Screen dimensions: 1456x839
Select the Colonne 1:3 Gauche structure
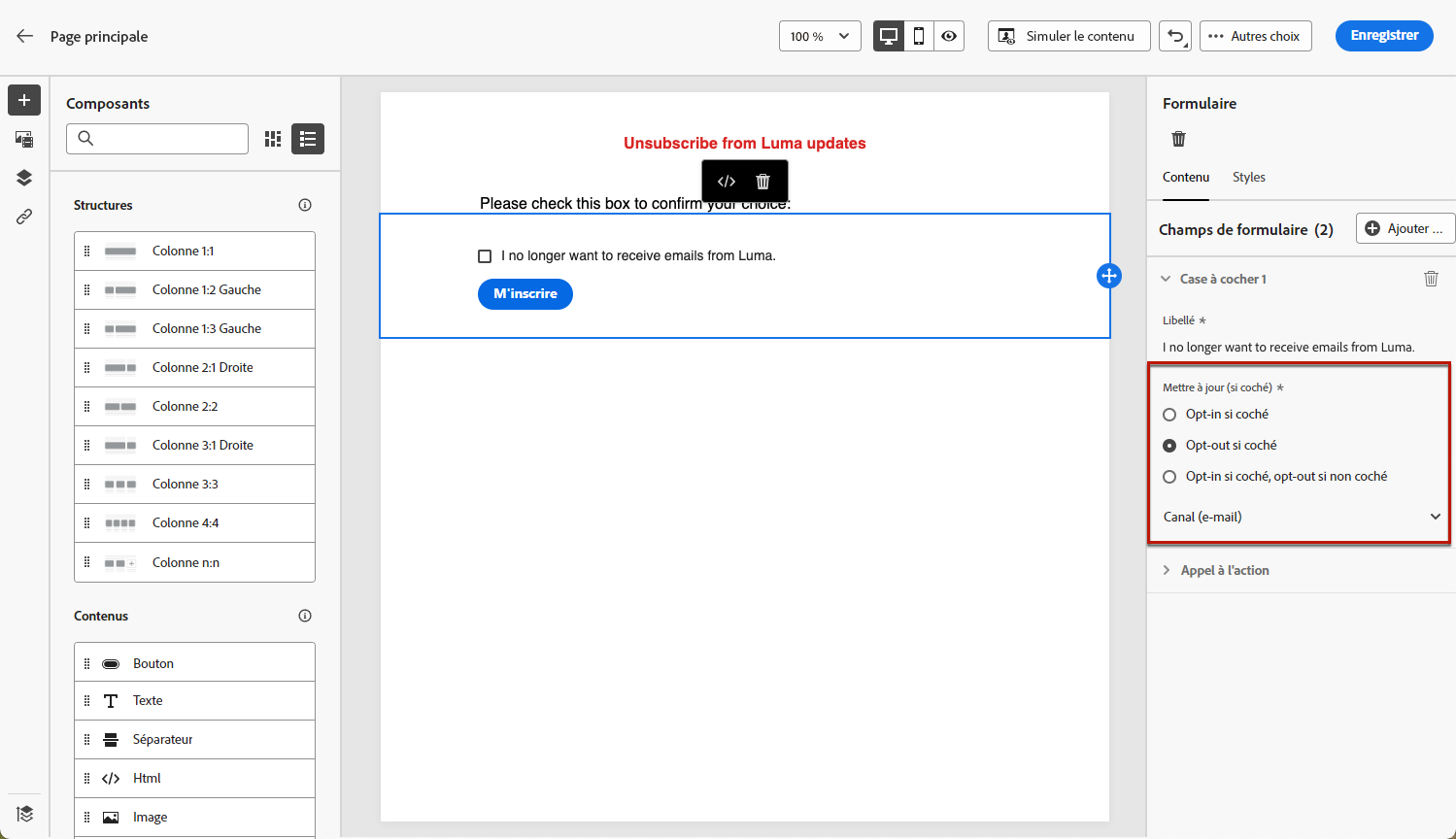pyautogui.click(x=194, y=329)
